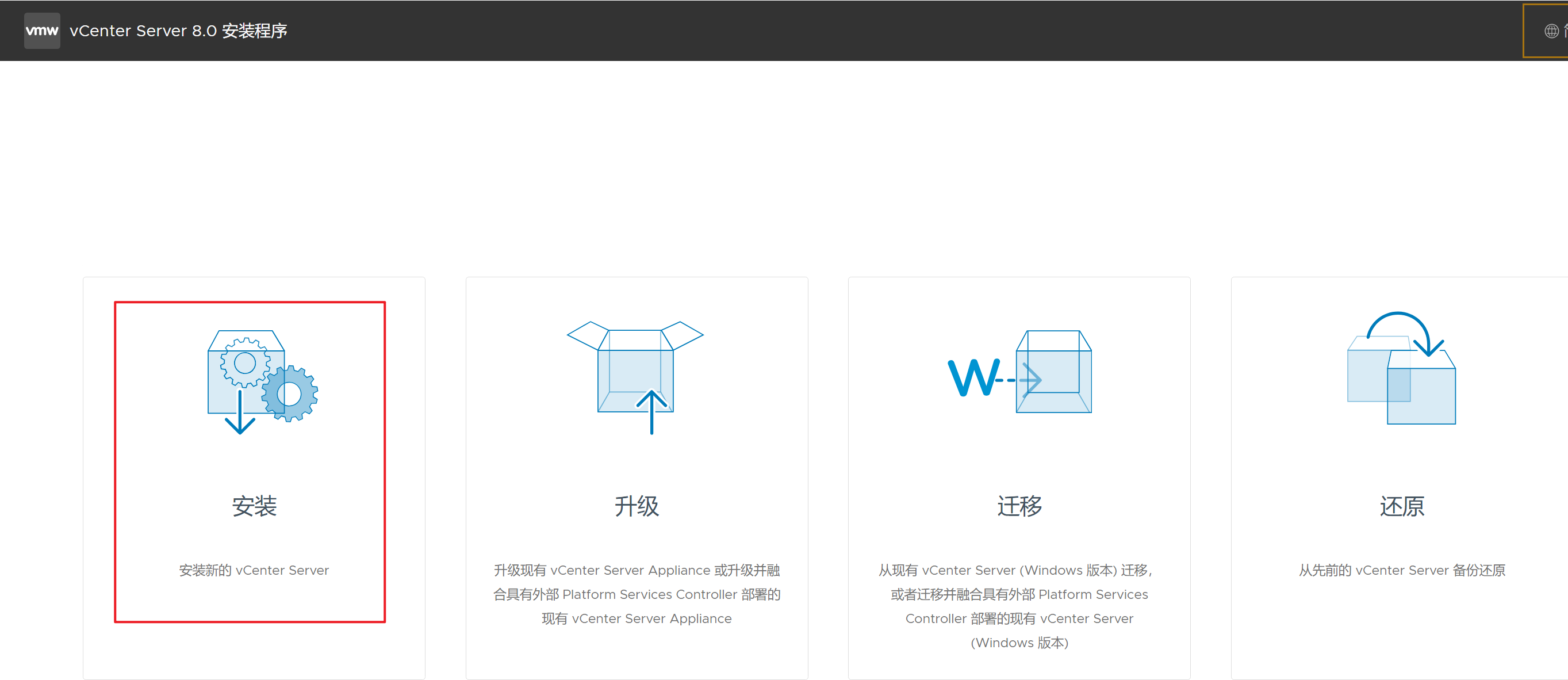Click '安装新的 vCenter Server' description
This screenshot has height=680, width=1568.
[254, 571]
